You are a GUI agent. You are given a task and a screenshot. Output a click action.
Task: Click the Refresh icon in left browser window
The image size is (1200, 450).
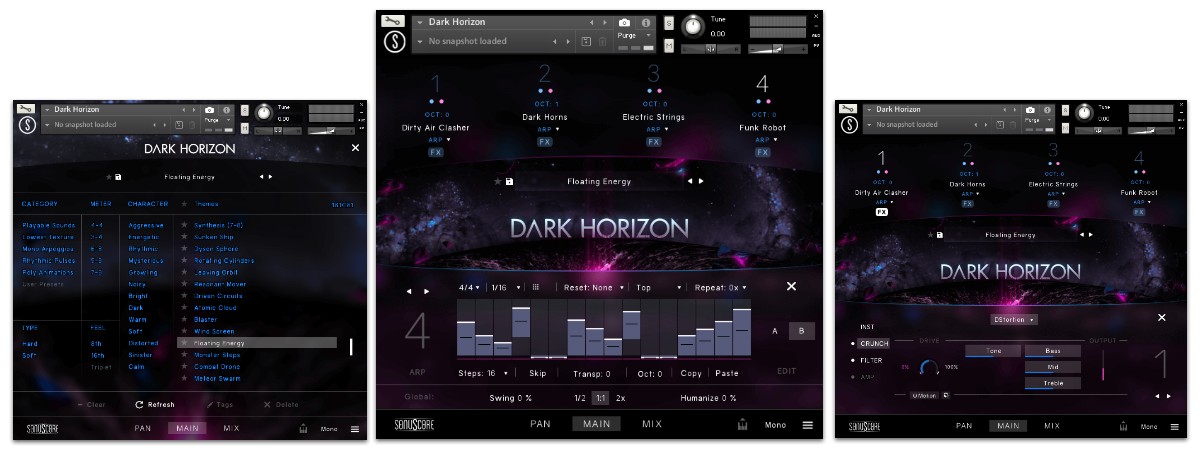pos(139,405)
